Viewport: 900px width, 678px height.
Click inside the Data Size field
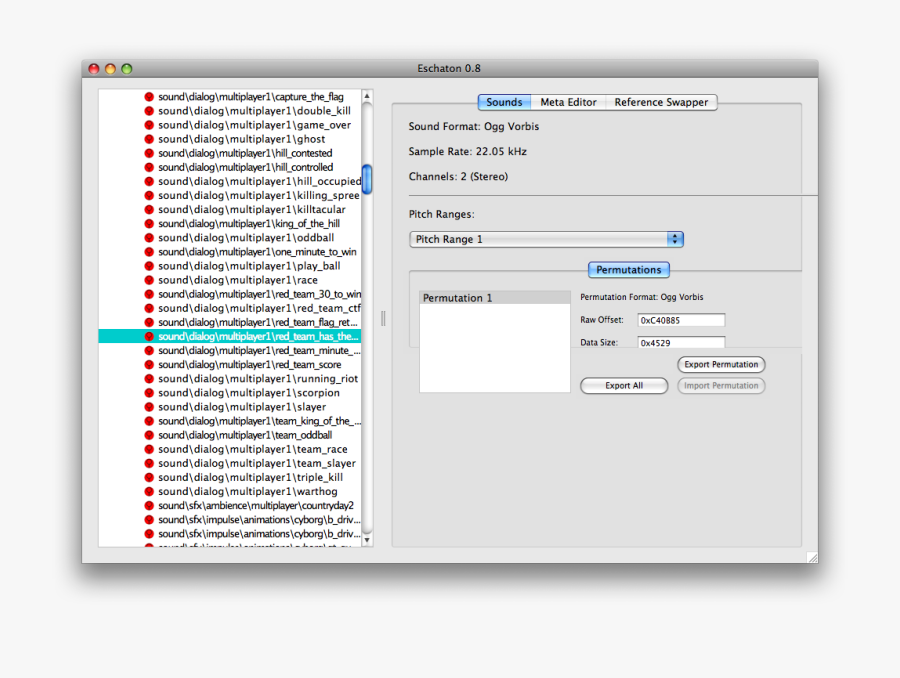[x=681, y=341]
